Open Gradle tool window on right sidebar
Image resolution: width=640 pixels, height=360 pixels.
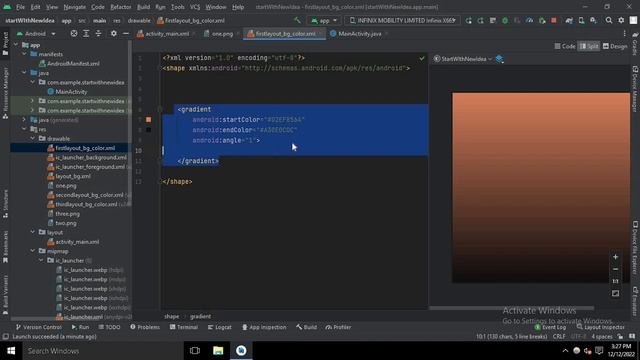click(635, 44)
